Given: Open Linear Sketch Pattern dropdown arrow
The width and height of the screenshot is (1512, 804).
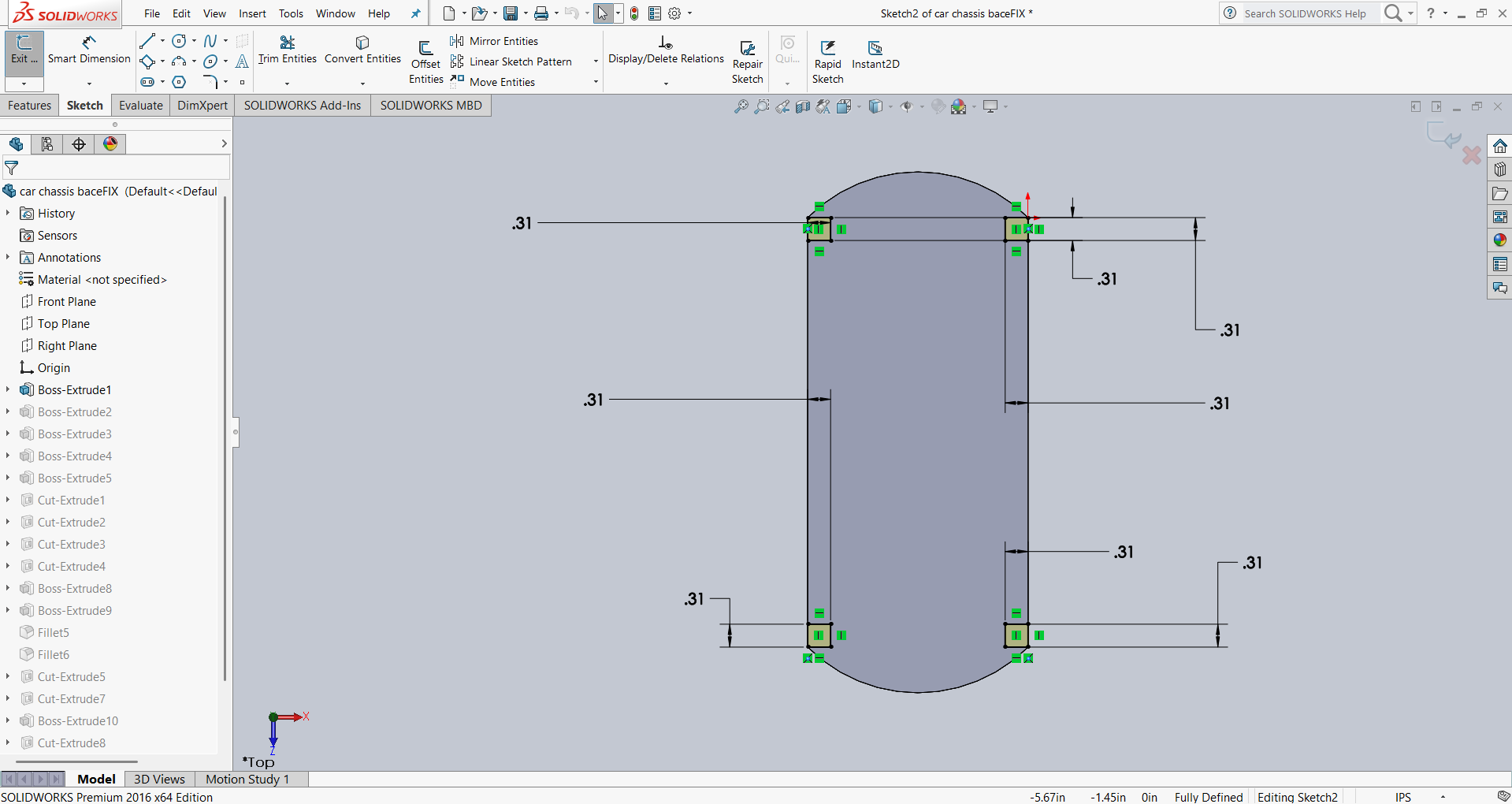Looking at the screenshot, I should point(596,61).
